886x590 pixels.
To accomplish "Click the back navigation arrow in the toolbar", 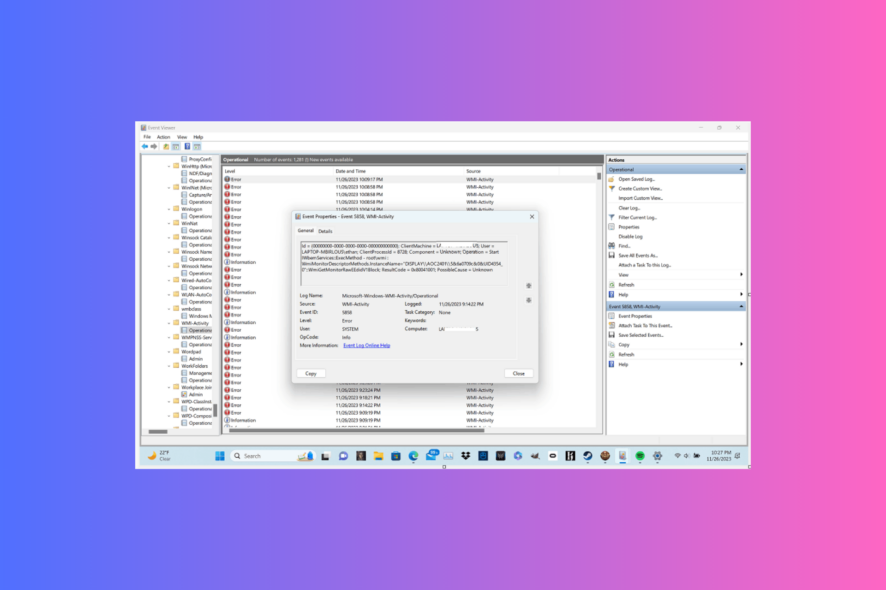I will 143,145.
